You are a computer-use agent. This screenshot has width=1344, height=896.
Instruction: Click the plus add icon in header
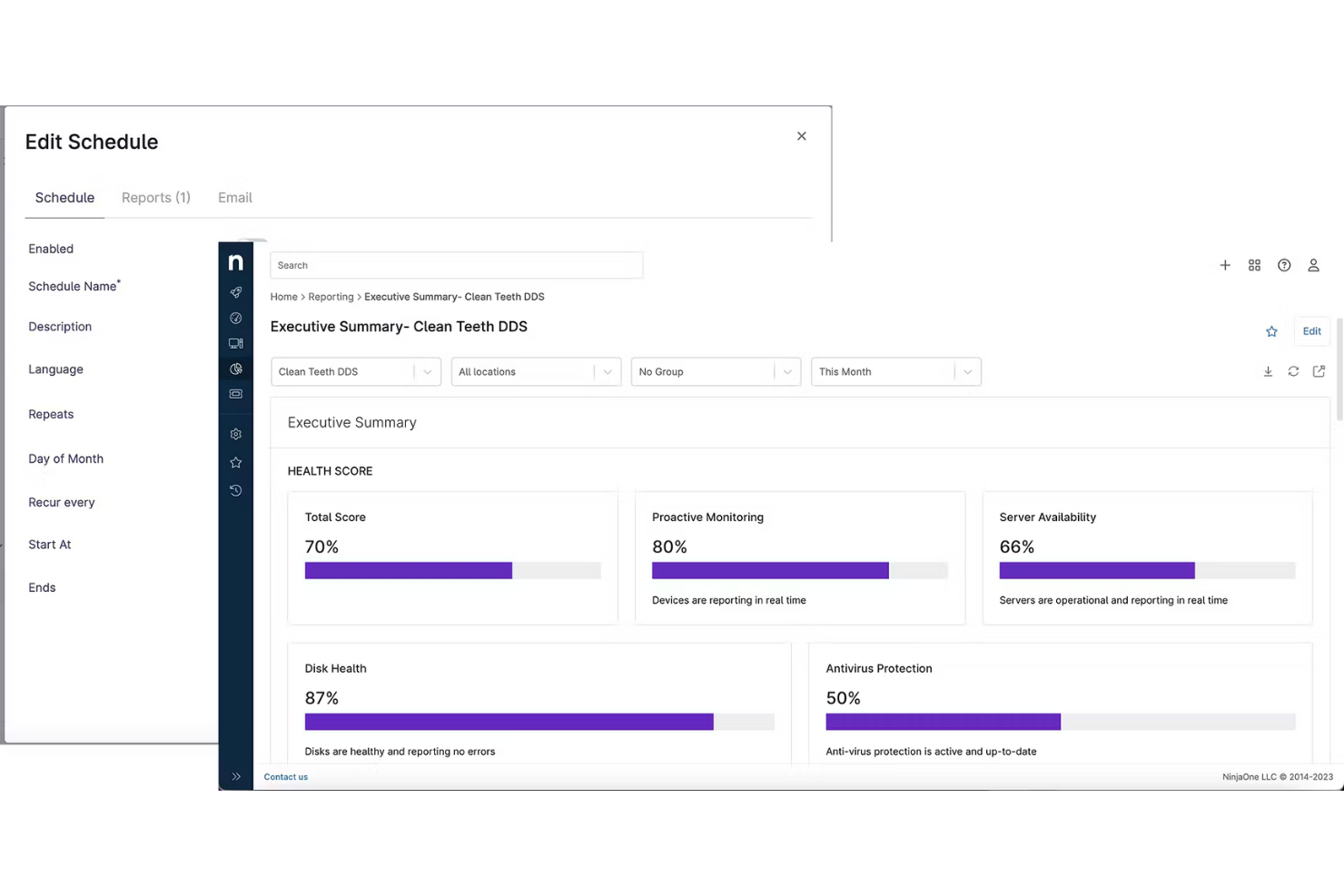[x=1225, y=265]
